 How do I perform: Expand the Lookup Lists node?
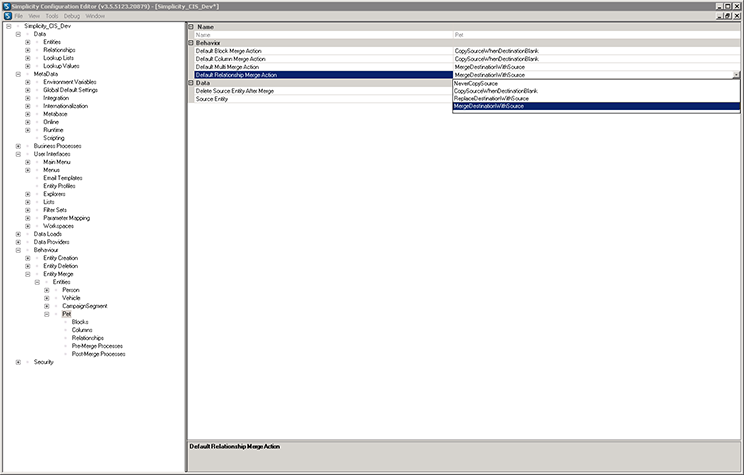28,58
